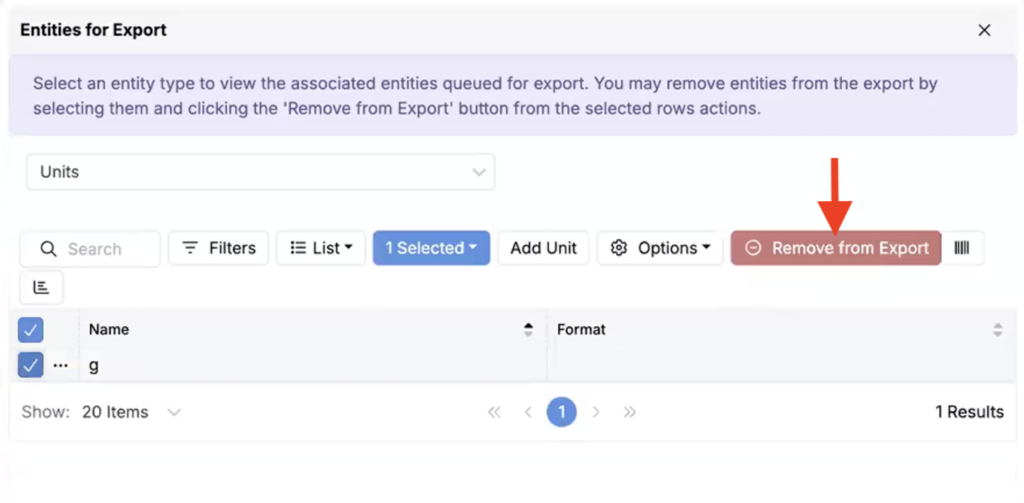
Task: Jump to the last page arrow
Action: [x=630, y=412]
